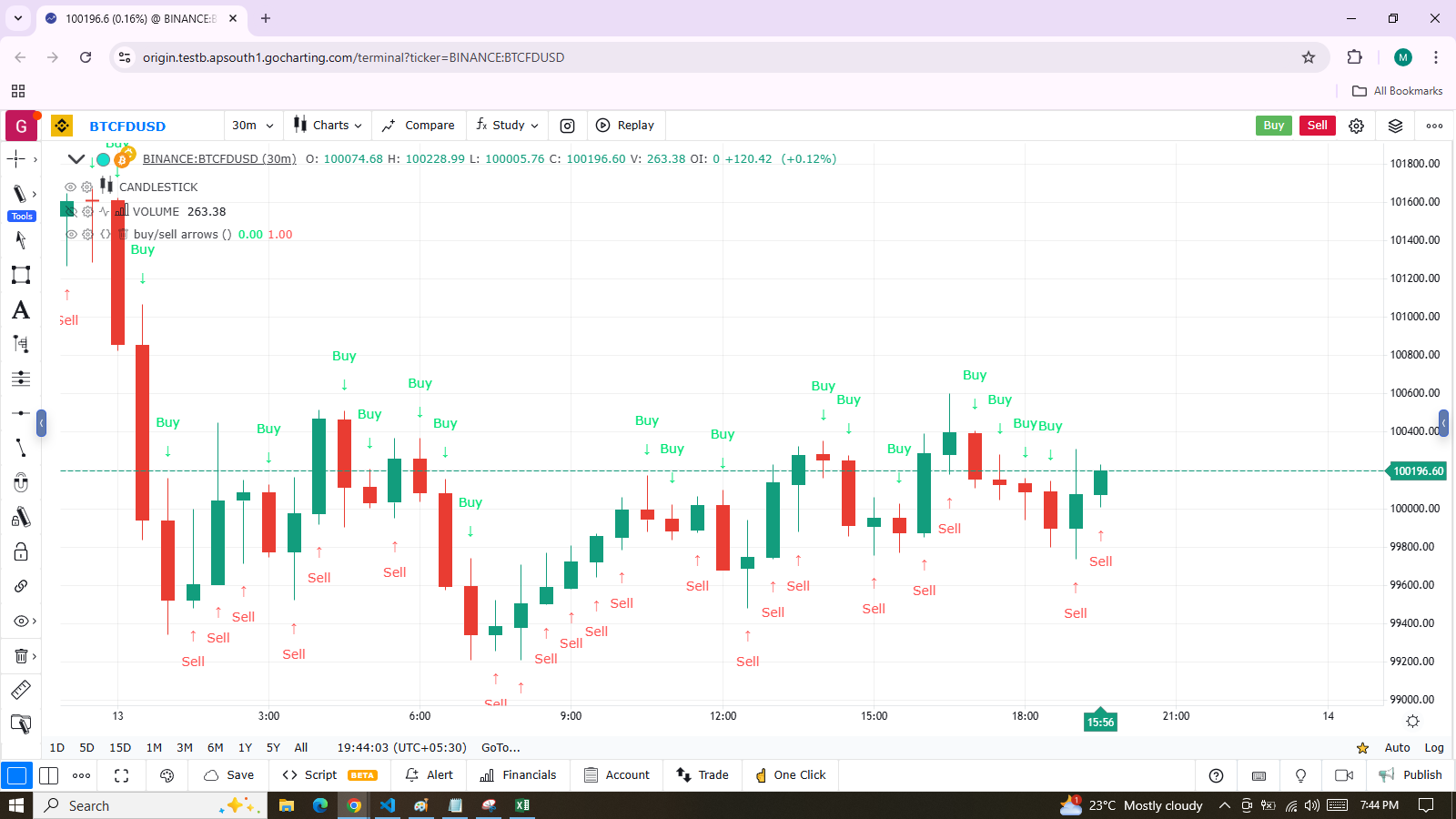Enter fullscreen mode from bottom toolbar
This screenshot has height=819, width=1456.
(x=121, y=775)
